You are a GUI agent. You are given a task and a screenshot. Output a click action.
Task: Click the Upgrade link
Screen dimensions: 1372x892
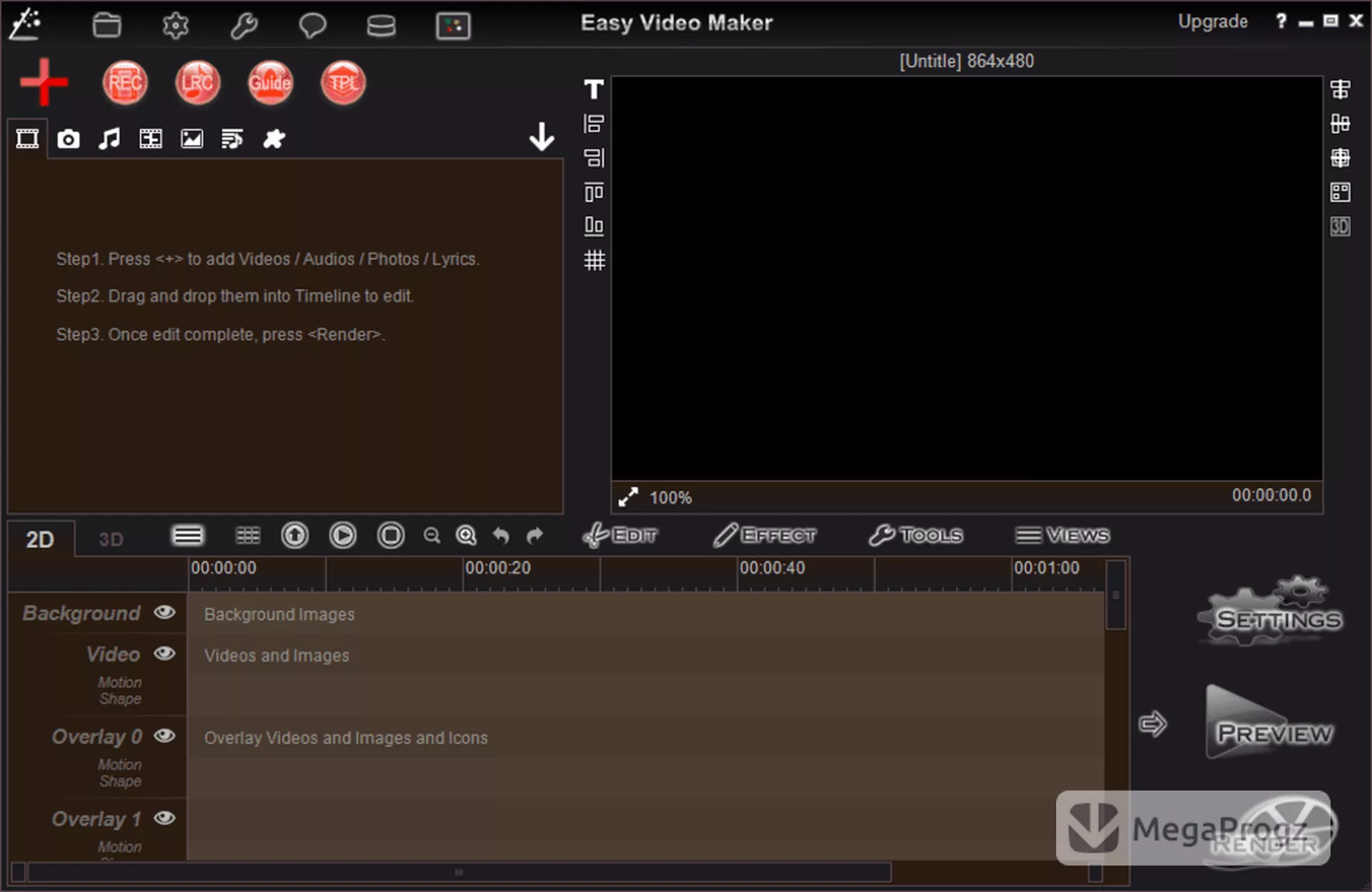tap(1213, 21)
